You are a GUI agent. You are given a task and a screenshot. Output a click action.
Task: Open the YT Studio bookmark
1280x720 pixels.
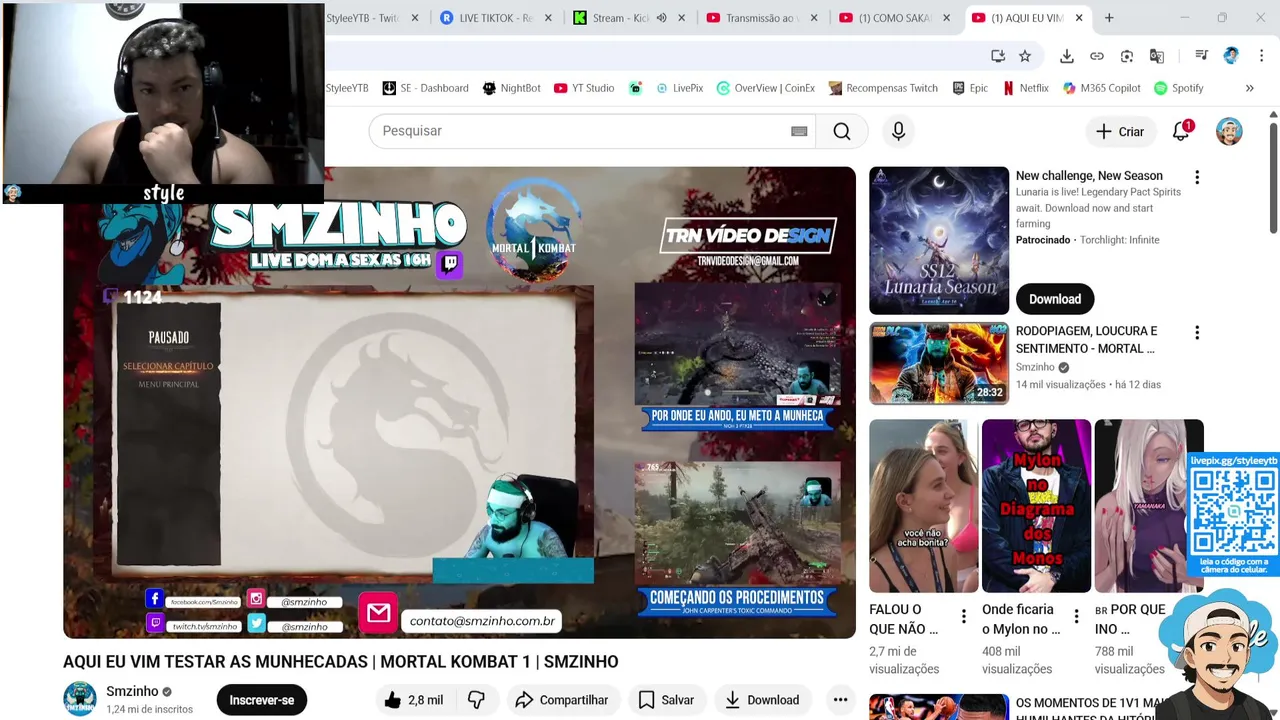[584, 88]
